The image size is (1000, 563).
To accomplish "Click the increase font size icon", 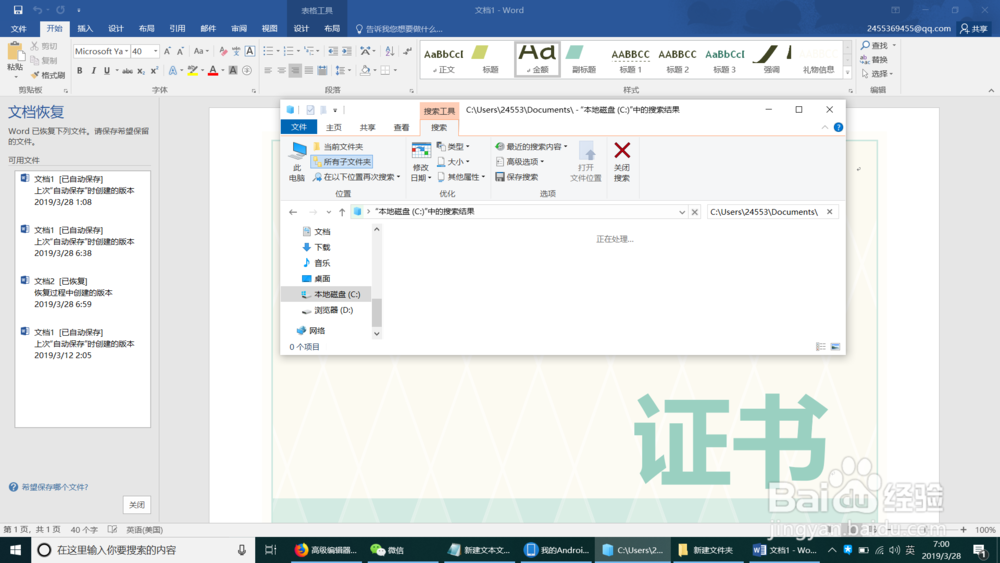I will 167,51.
